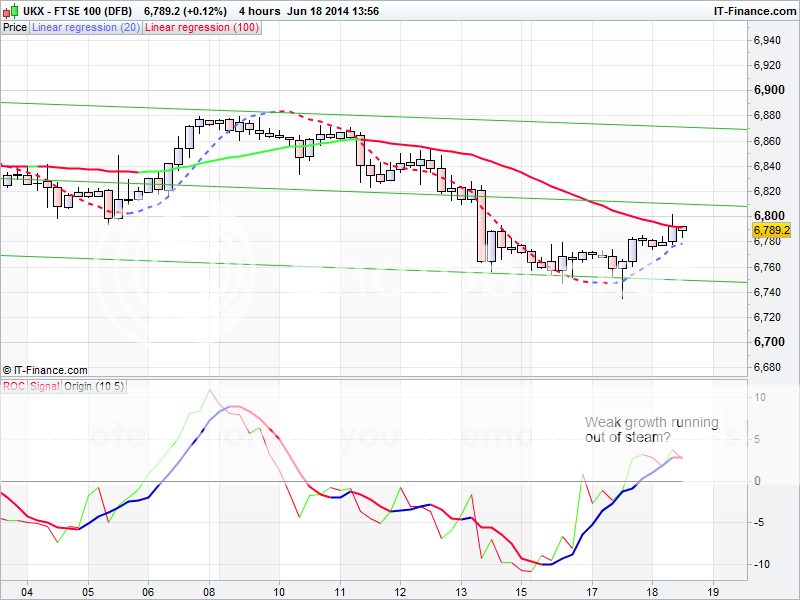Click the 6,680 price axis label

(767, 367)
